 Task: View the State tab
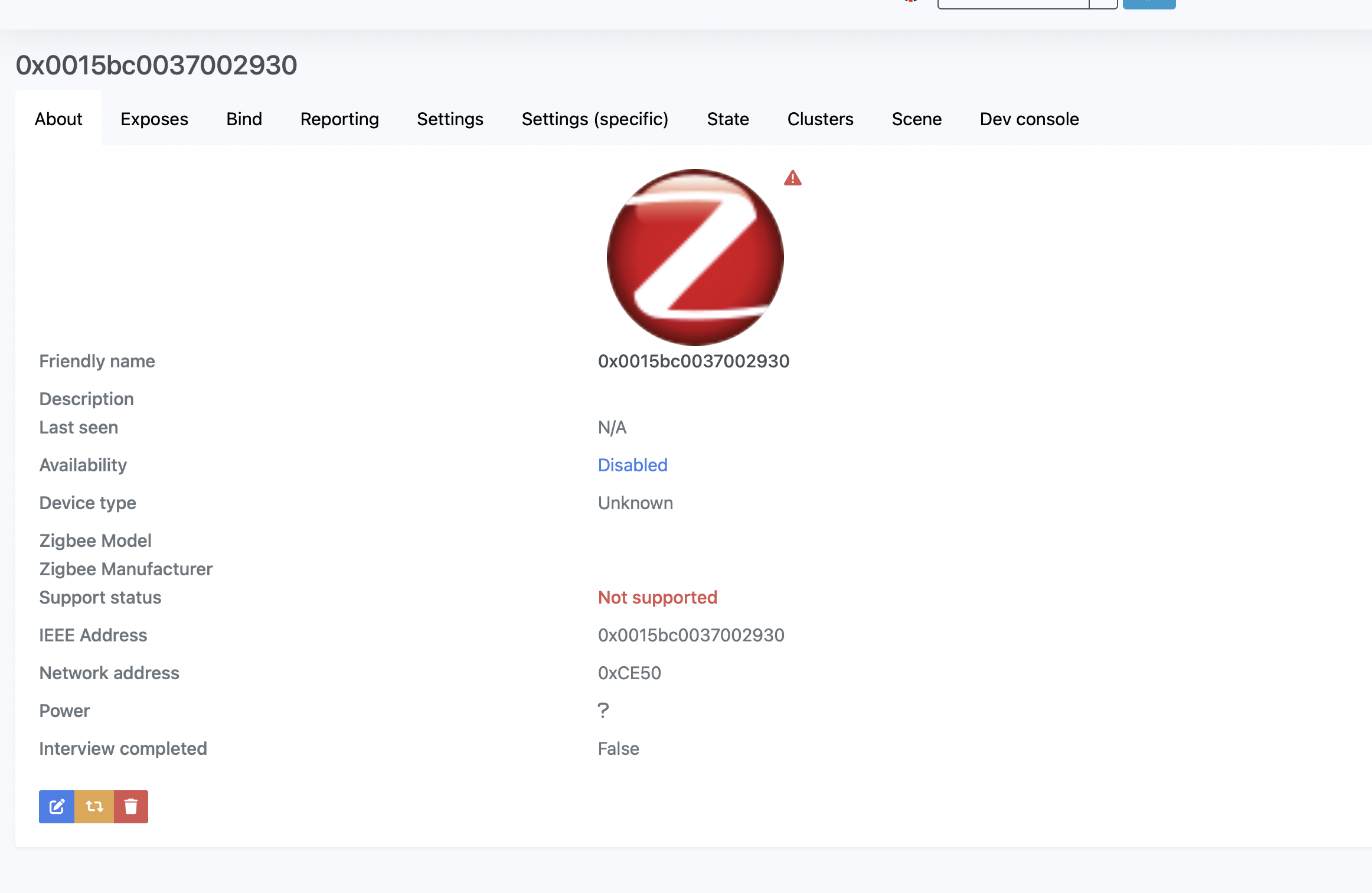[728, 119]
